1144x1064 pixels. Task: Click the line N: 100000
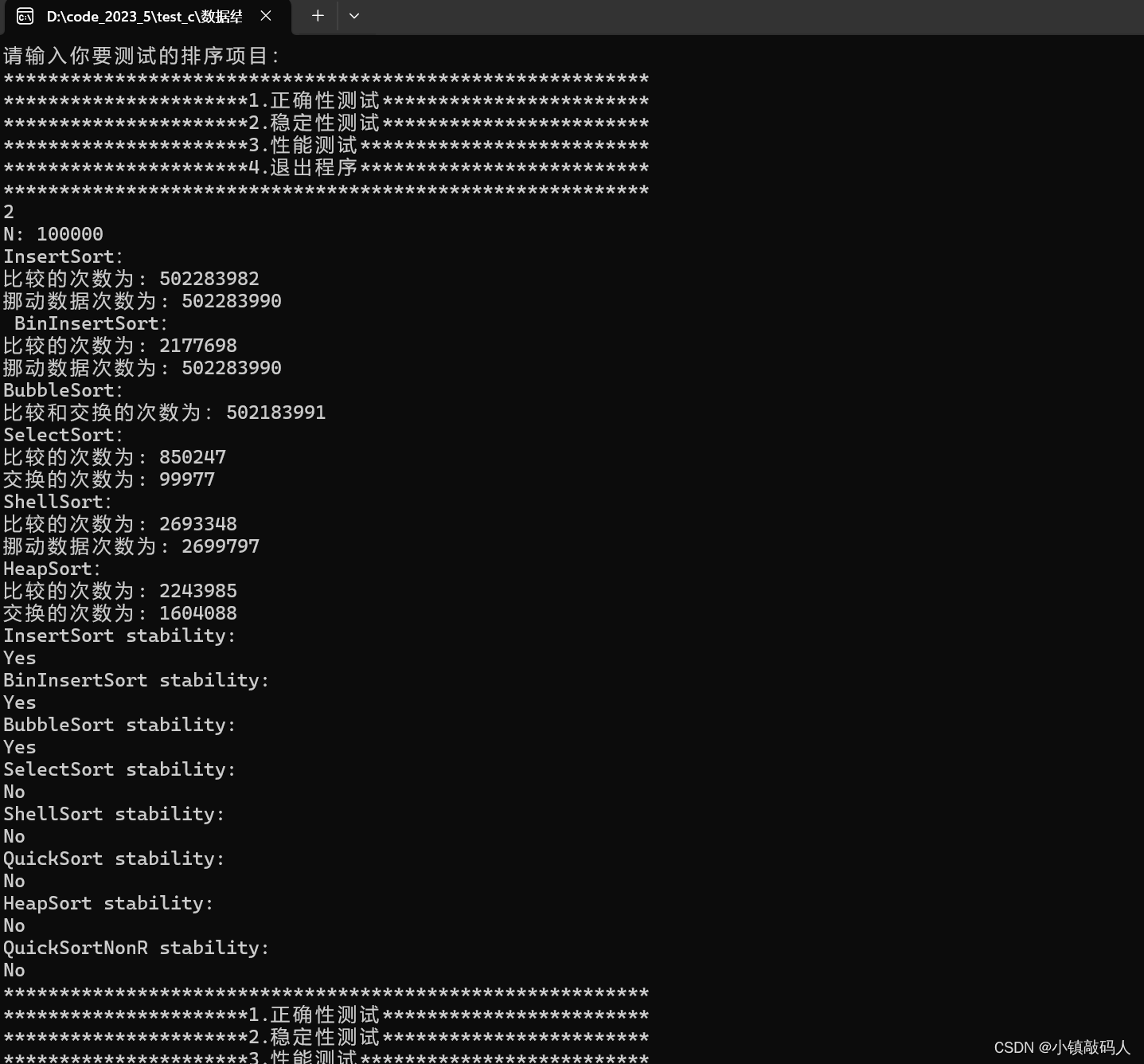(x=53, y=234)
